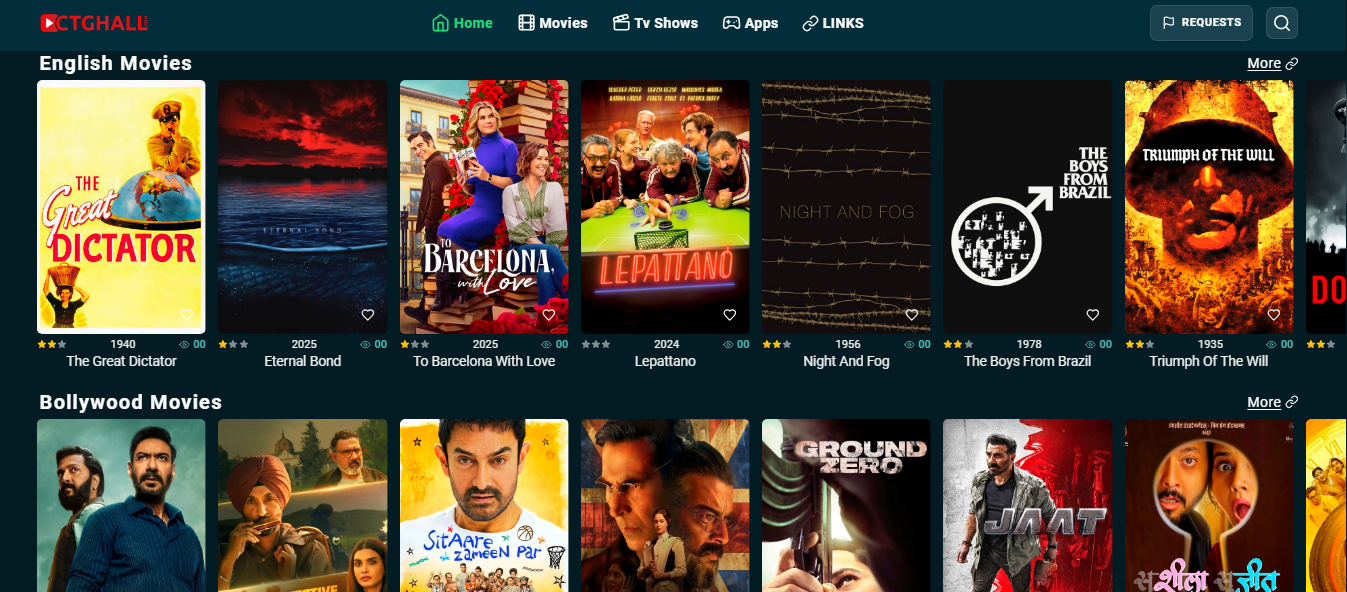This screenshot has height=592, width=1347.
Task: Click the CTGHALL logo
Action: pyautogui.click(x=94, y=22)
